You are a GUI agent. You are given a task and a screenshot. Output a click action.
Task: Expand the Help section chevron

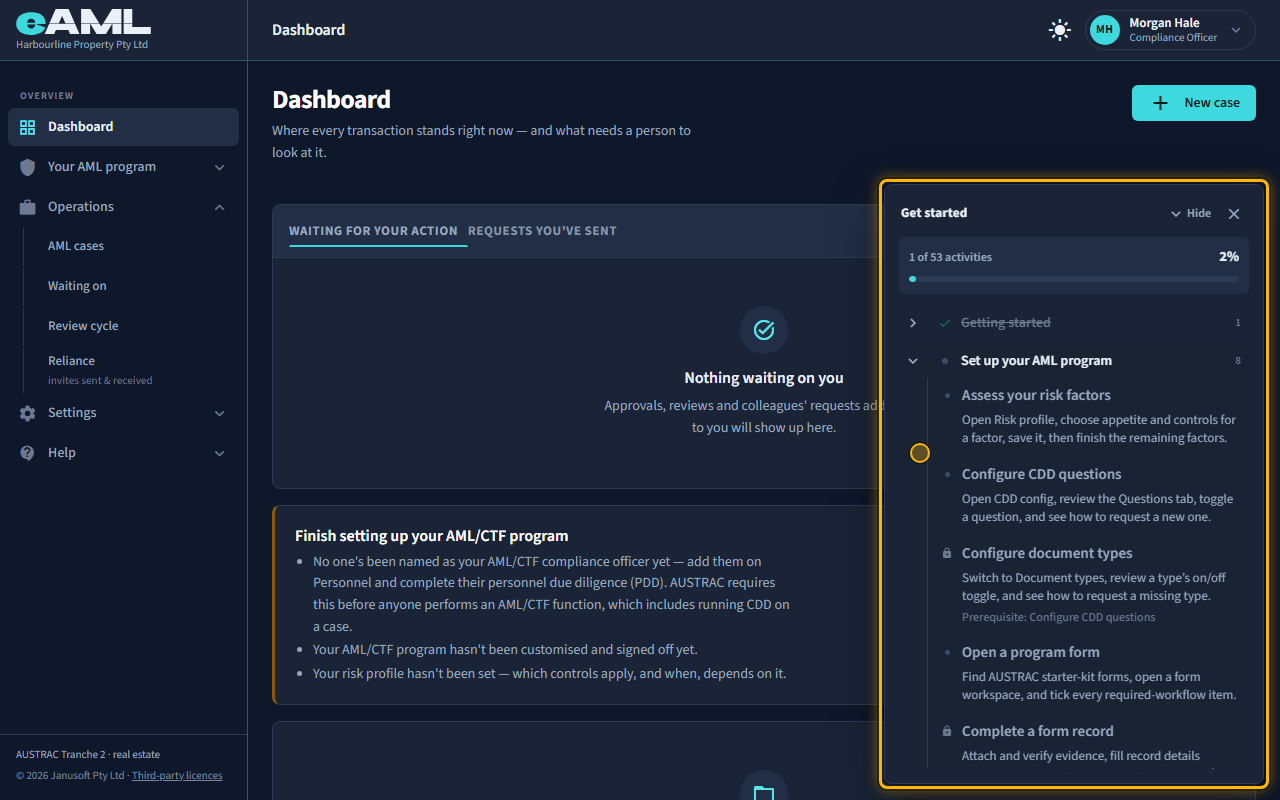(x=219, y=453)
